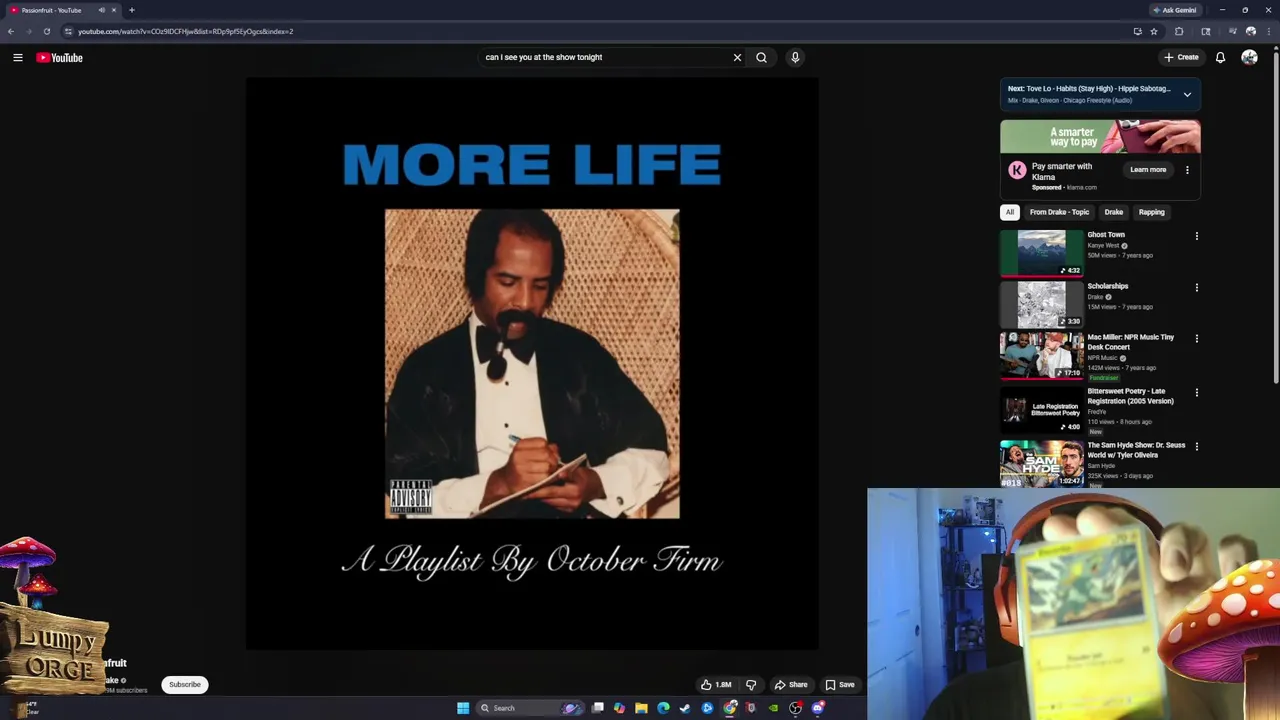Open Discord from taskbar
The height and width of the screenshot is (720, 1280).
(818, 708)
